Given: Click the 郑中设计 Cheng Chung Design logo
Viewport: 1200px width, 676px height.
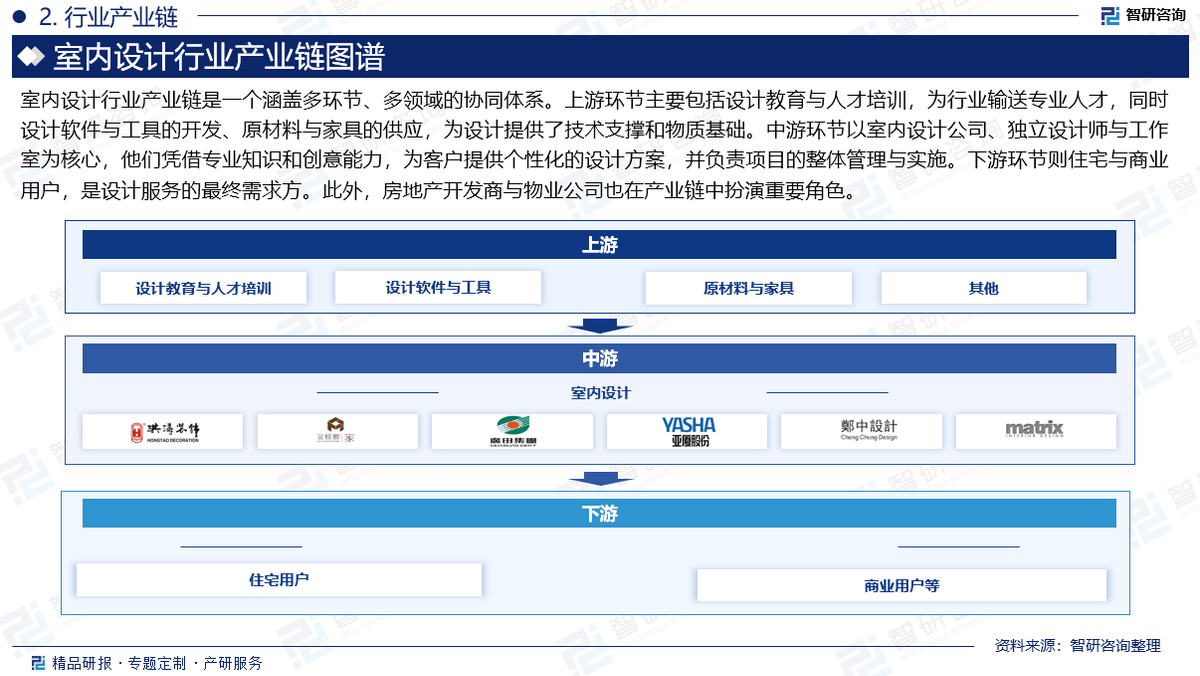Looking at the screenshot, I should pyautogui.click(x=861, y=431).
